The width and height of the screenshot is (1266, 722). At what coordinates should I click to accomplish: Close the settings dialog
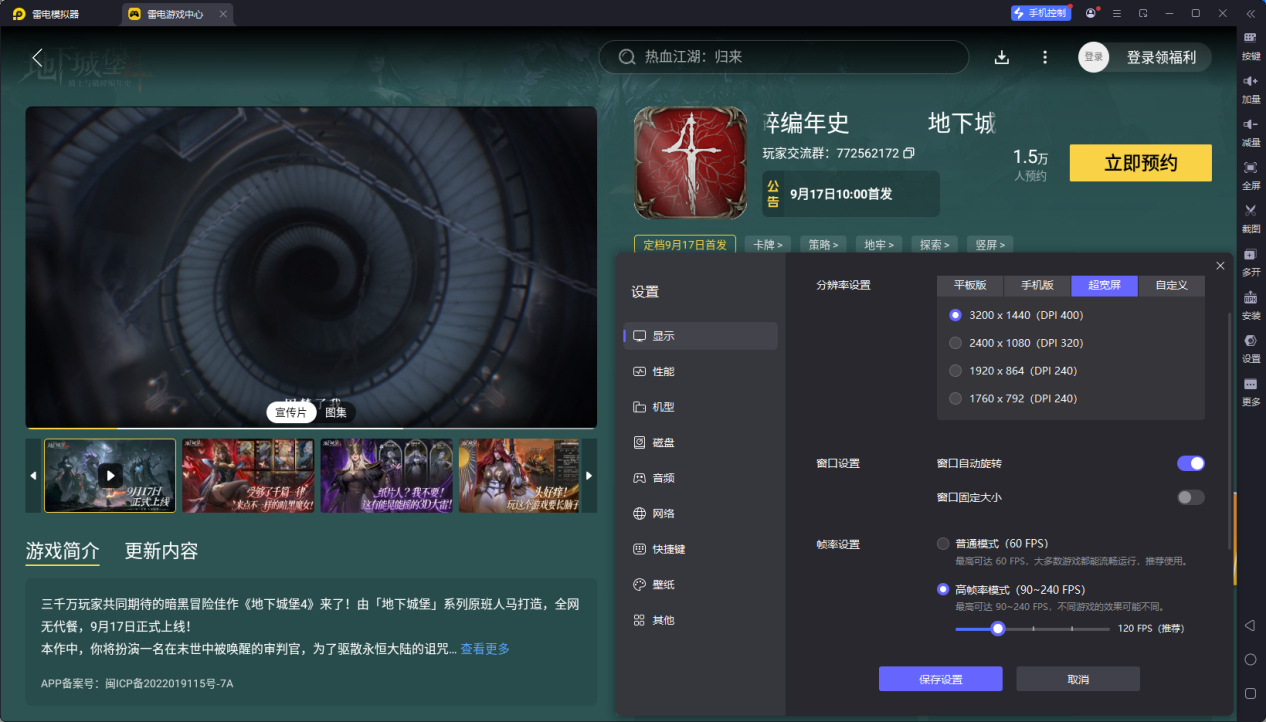click(1220, 265)
